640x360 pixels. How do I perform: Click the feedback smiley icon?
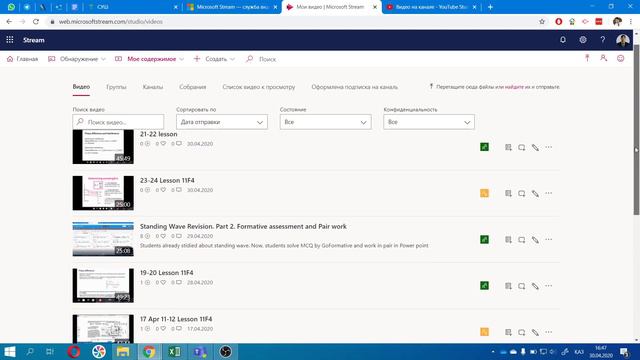click(x=620, y=58)
